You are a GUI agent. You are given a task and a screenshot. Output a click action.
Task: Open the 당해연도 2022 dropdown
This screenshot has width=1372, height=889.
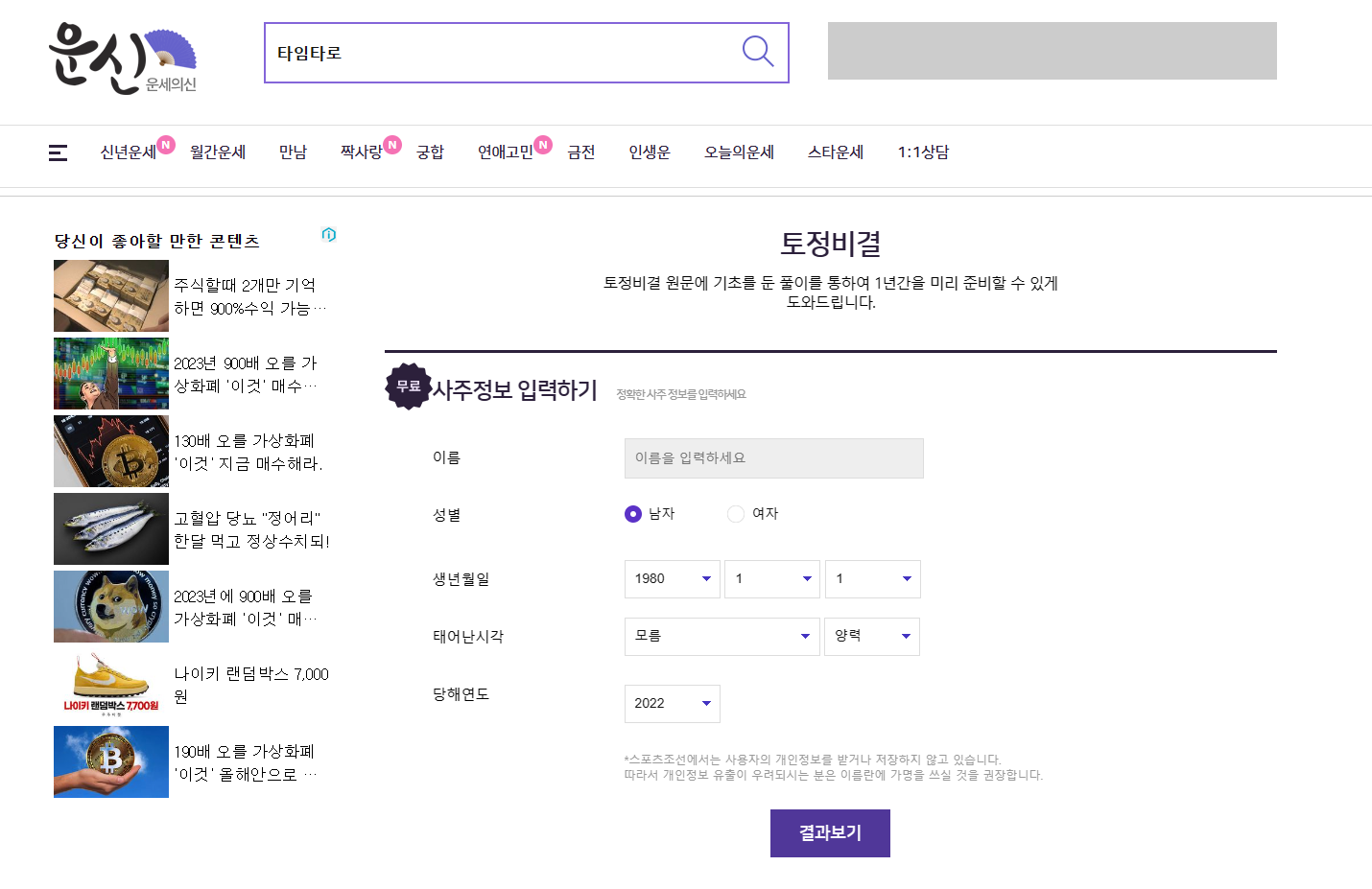[x=672, y=703]
